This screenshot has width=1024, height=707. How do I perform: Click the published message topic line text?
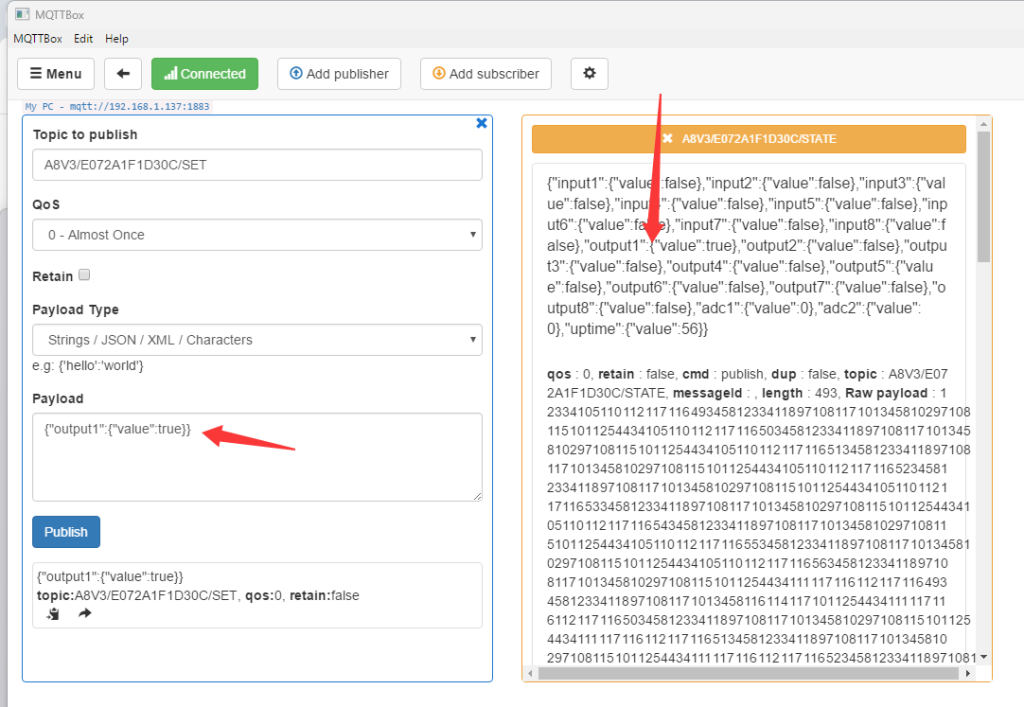point(198,595)
